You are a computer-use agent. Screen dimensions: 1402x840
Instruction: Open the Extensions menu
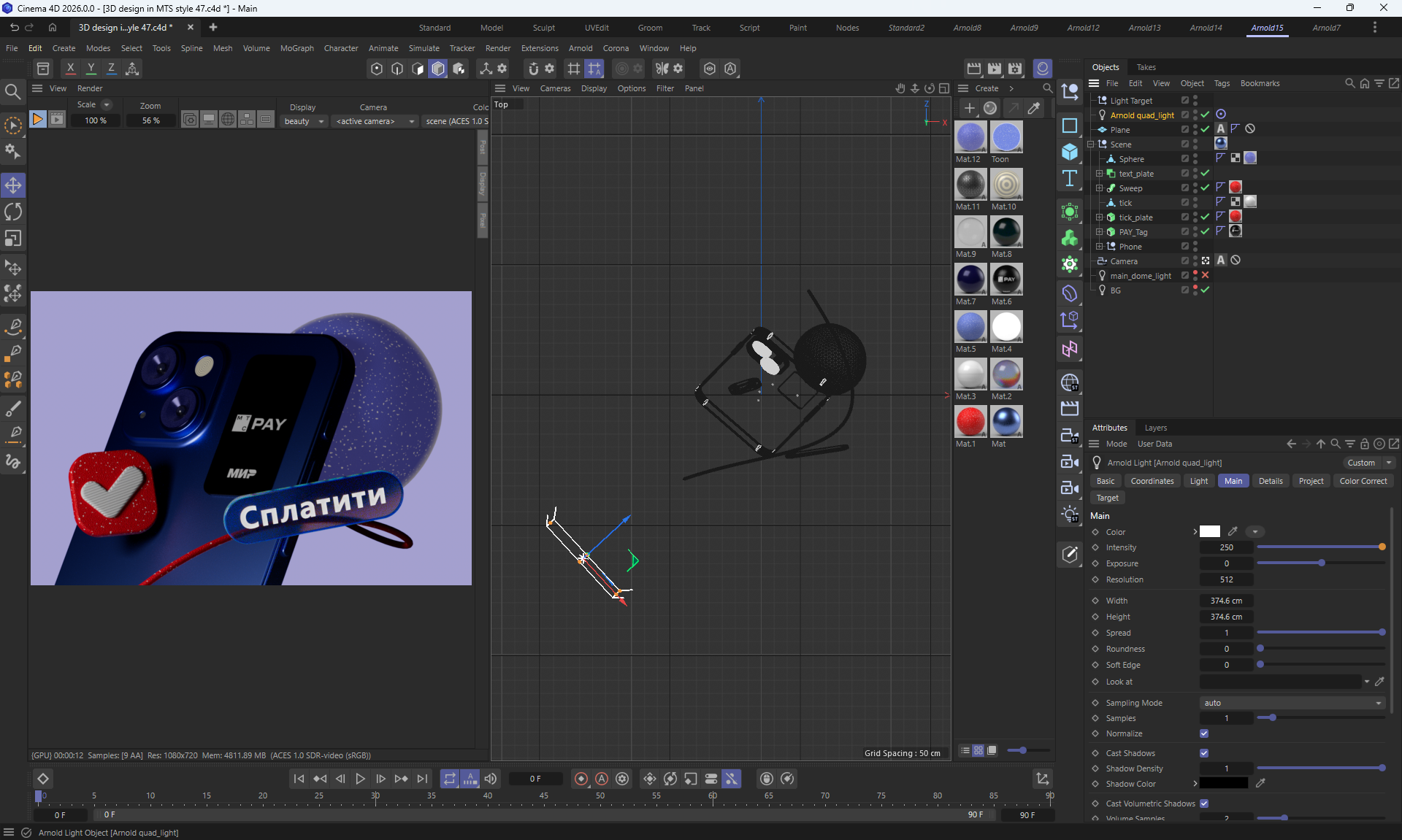(x=539, y=48)
